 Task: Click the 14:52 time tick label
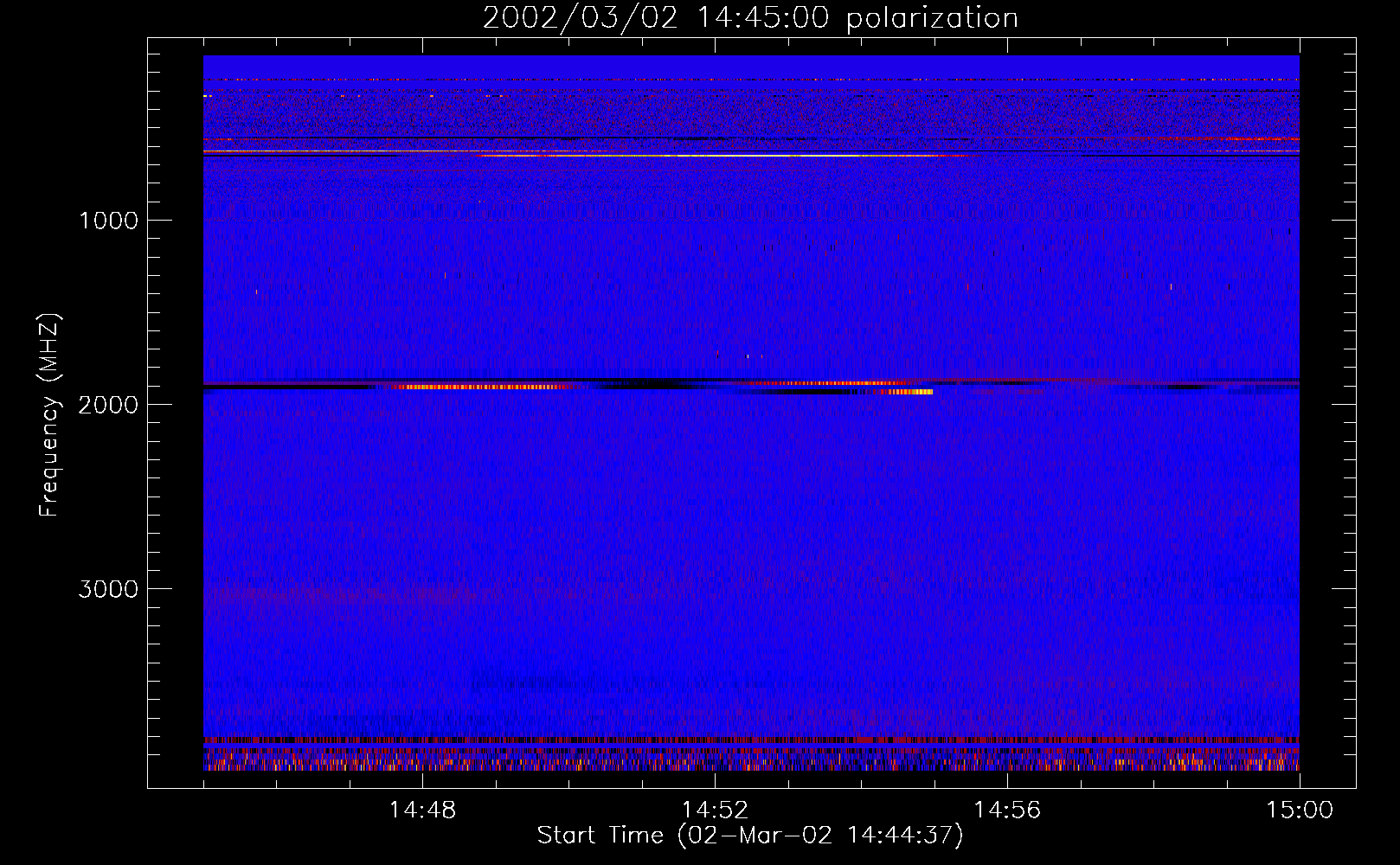click(x=715, y=811)
